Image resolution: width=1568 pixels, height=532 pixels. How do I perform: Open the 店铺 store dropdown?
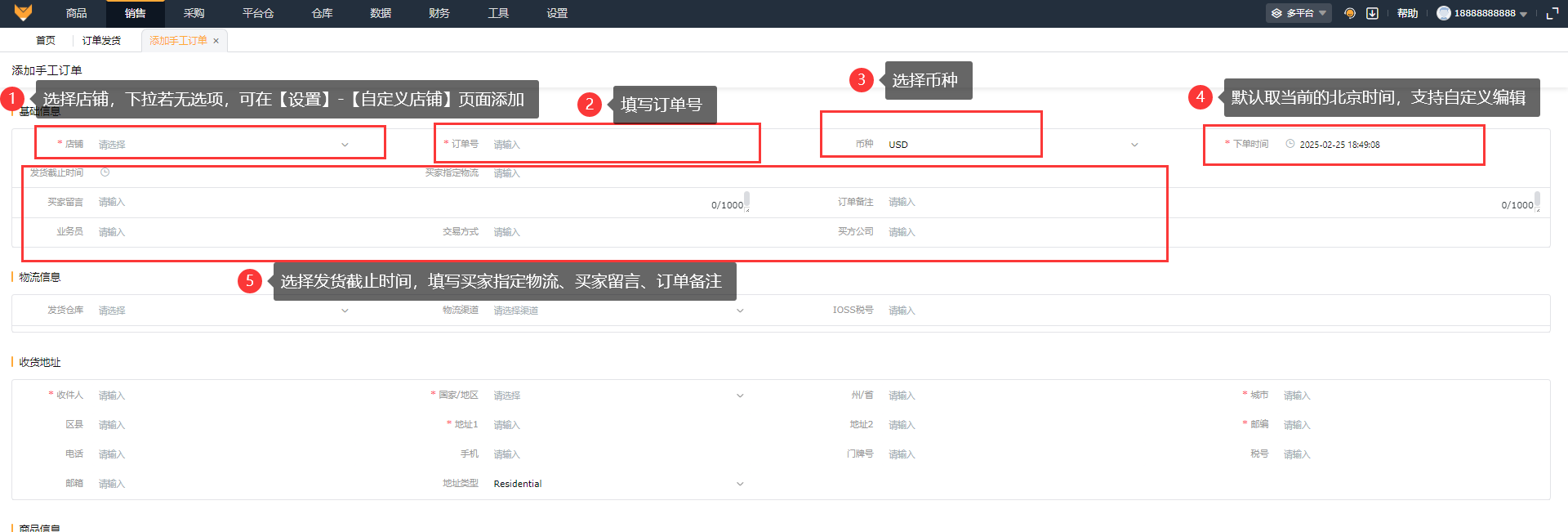pos(224,145)
